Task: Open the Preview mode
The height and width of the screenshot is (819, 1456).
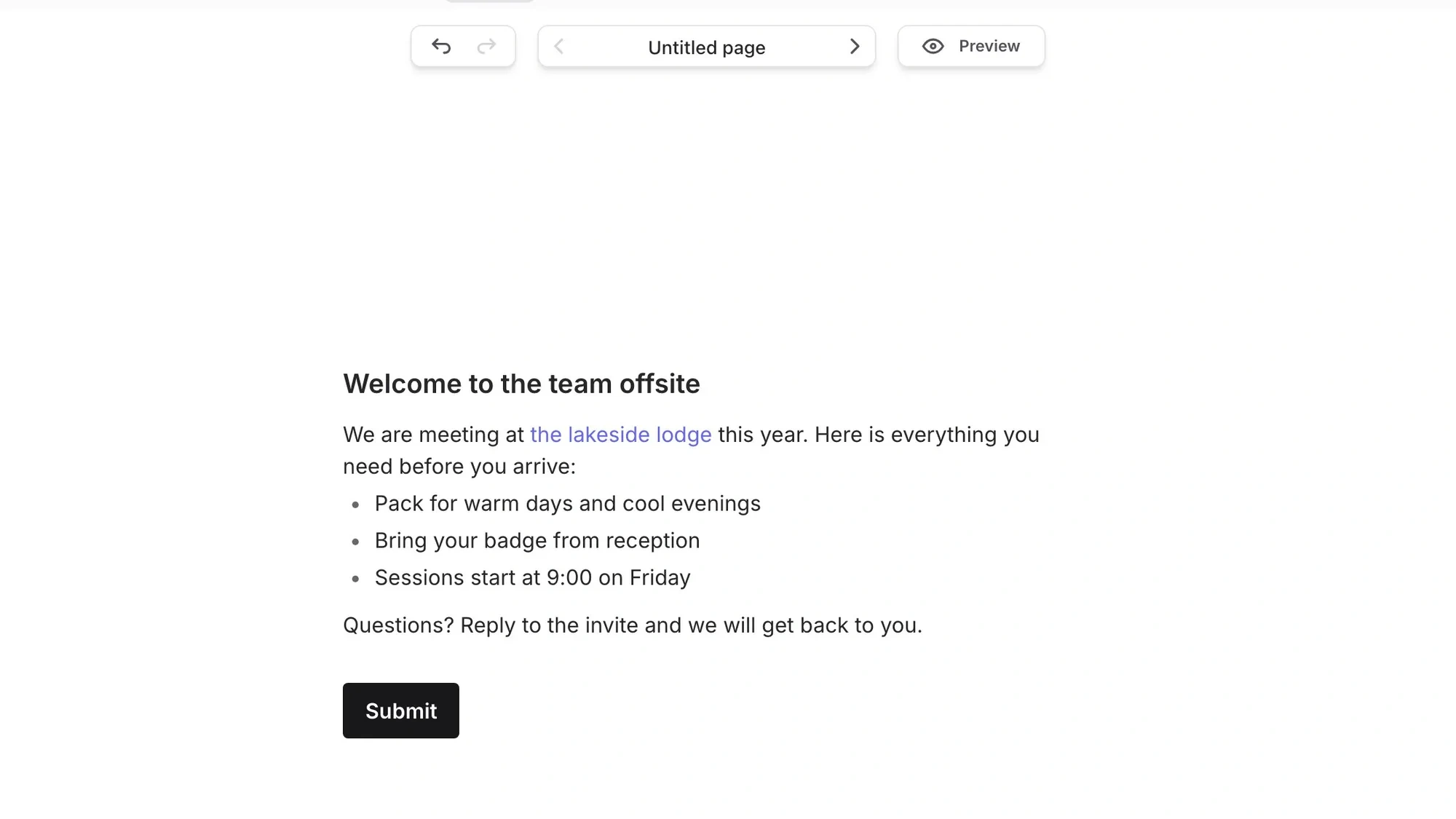Action: tap(971, 47)
